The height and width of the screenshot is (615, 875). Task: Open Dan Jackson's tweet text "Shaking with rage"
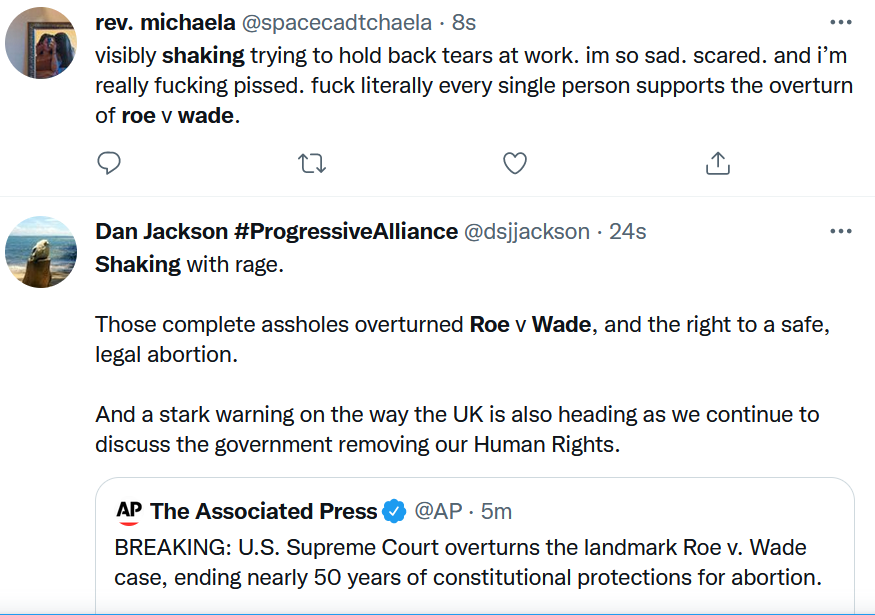[x=189, y=265]
